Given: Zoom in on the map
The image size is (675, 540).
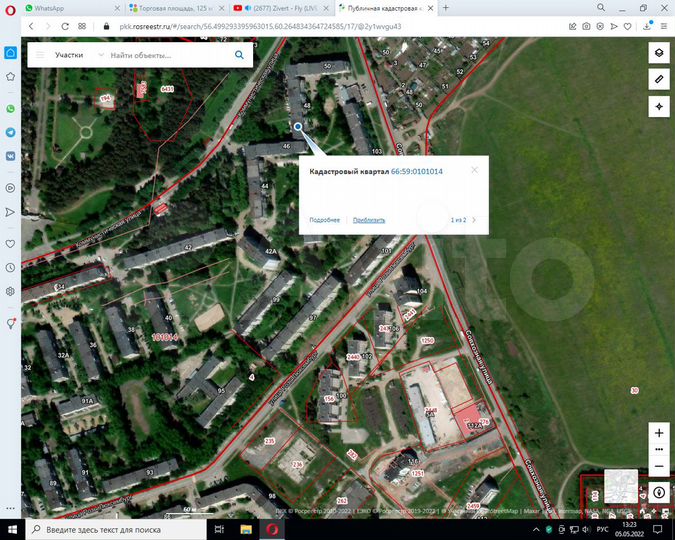Looking at the screenshot, I should coord(659,433).
